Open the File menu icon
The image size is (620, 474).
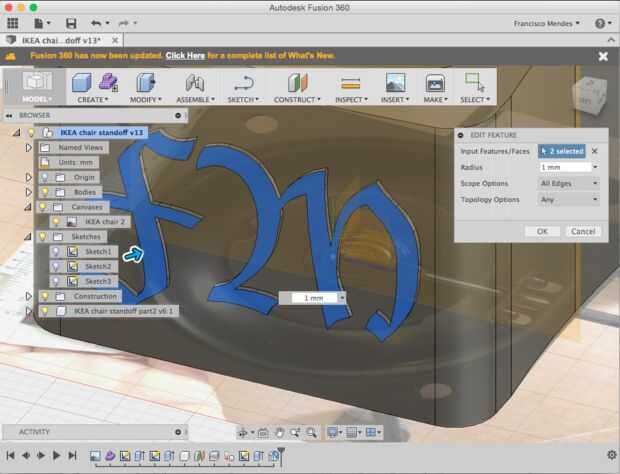click(39, 23)
